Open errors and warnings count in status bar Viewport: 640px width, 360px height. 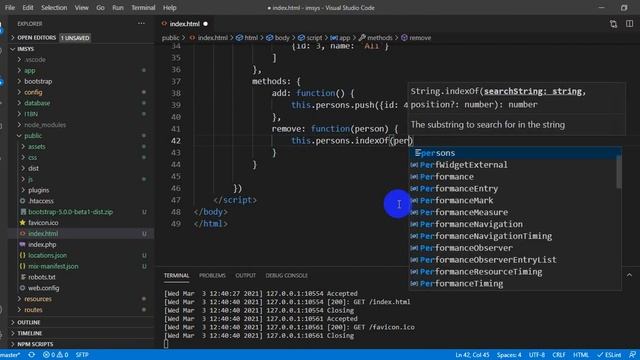tap(56, 355)
